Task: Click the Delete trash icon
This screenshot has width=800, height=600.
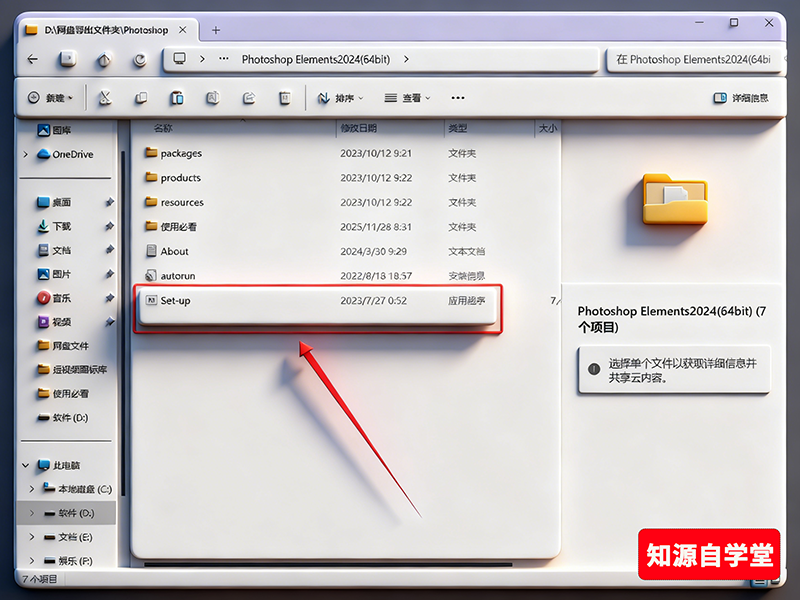Action: (x=285, y=98)
